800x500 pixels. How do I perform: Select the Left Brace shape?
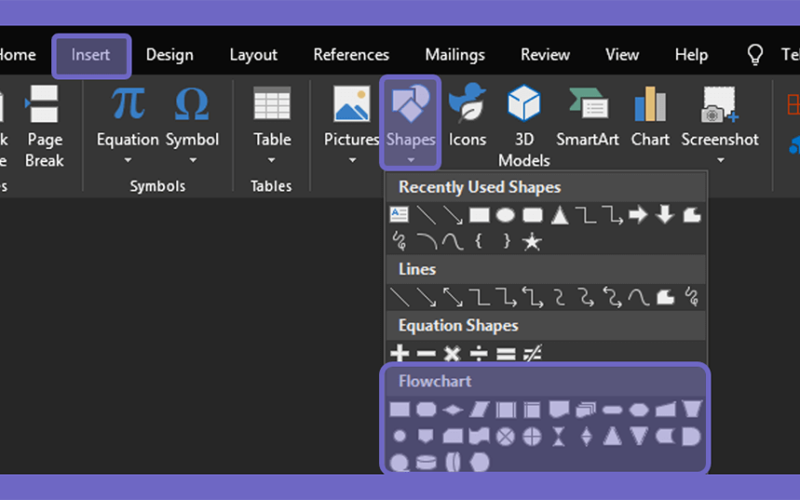(479, 241)
